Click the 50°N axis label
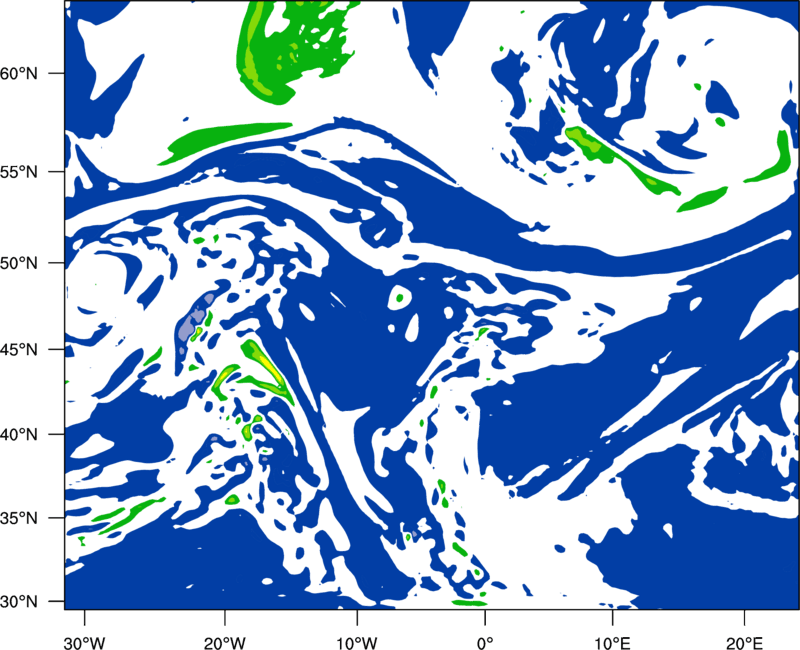800x650 pixels. (x=19, y=263)
